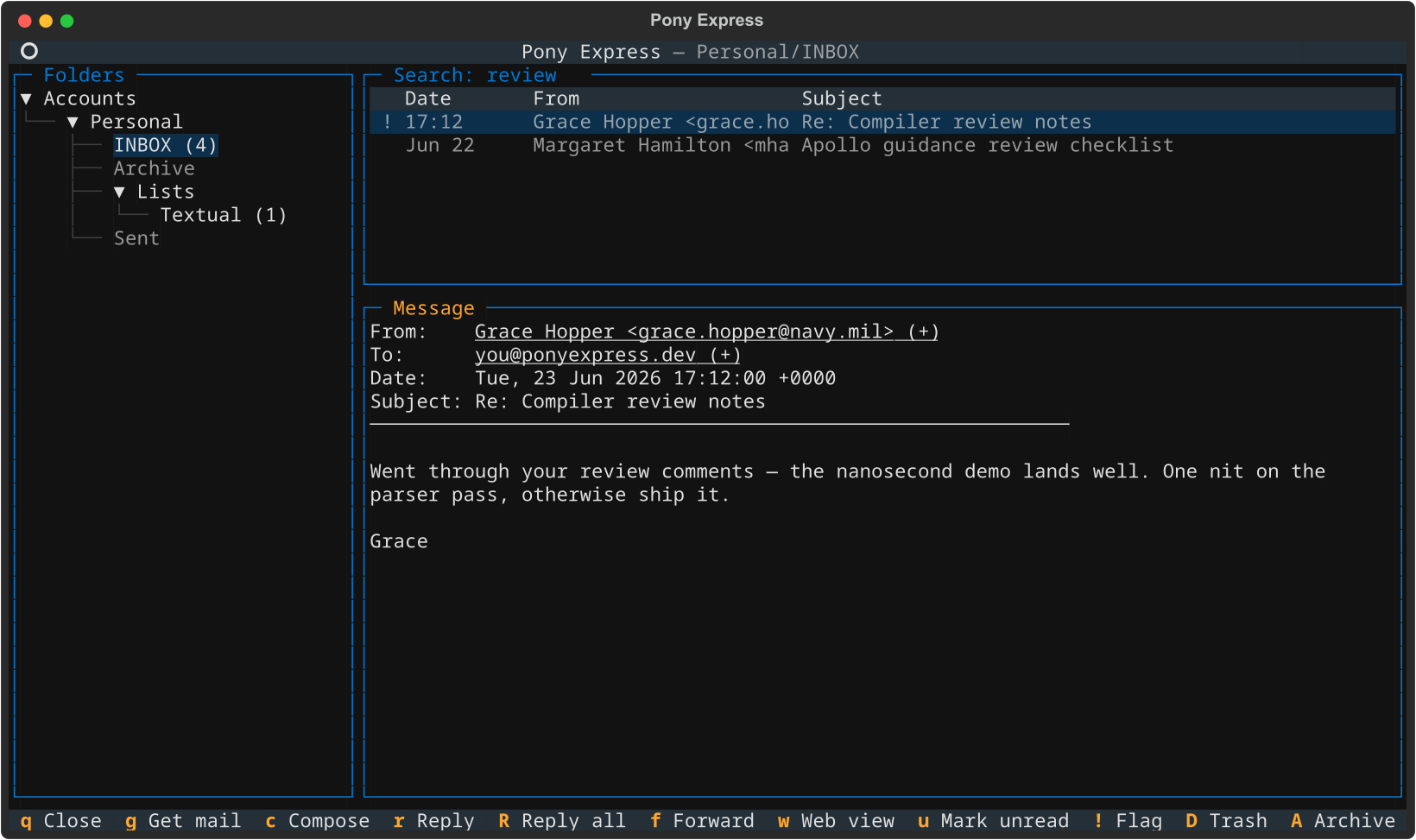Image resolution: width=1416 pixels, height=840 pixels.
Task: Open the INBOX (4) folder
Action: tap(165, 145)
